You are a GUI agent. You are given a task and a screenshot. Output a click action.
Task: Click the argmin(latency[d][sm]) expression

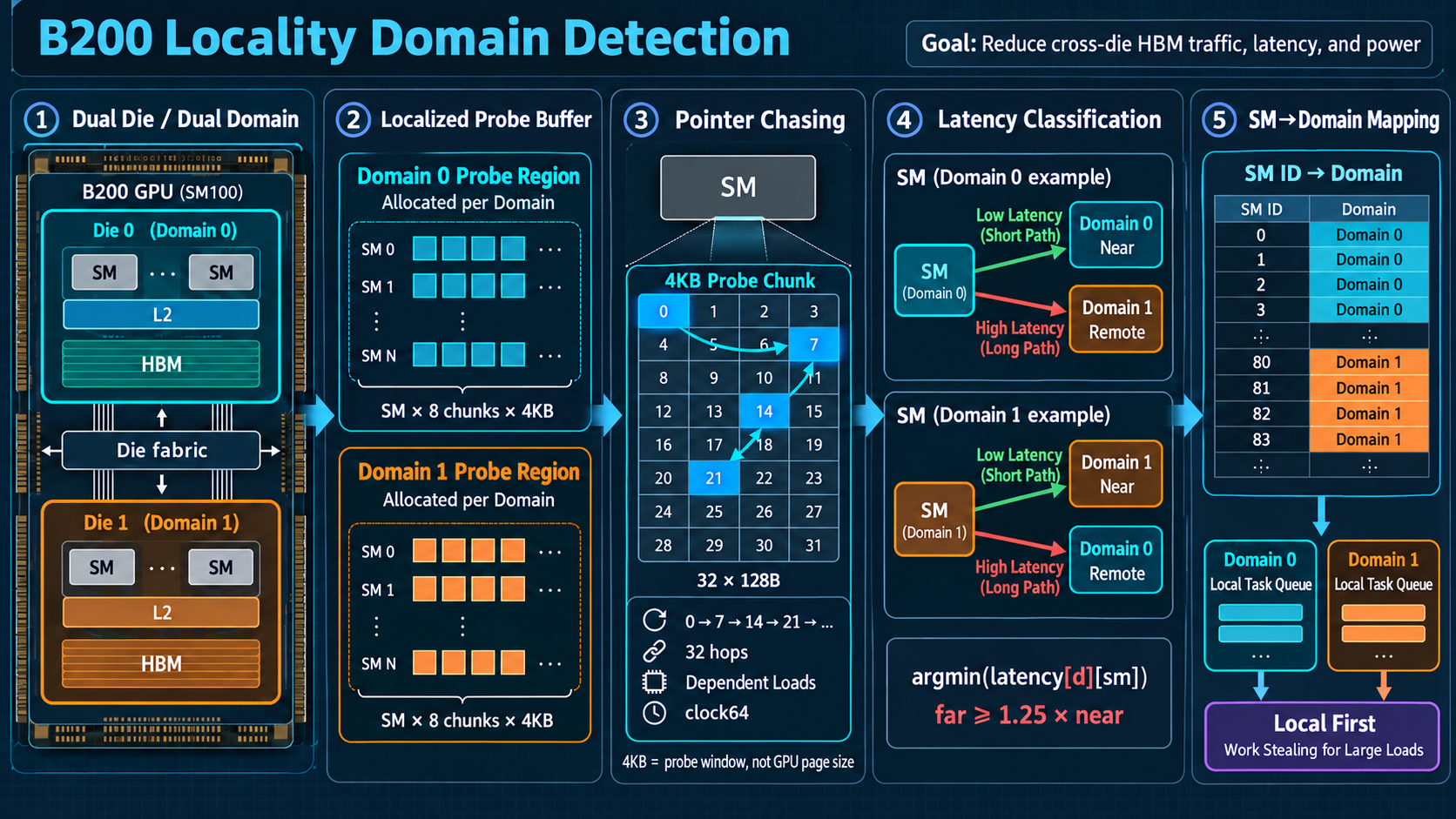pyautogui.click(x=1029, y=676)
